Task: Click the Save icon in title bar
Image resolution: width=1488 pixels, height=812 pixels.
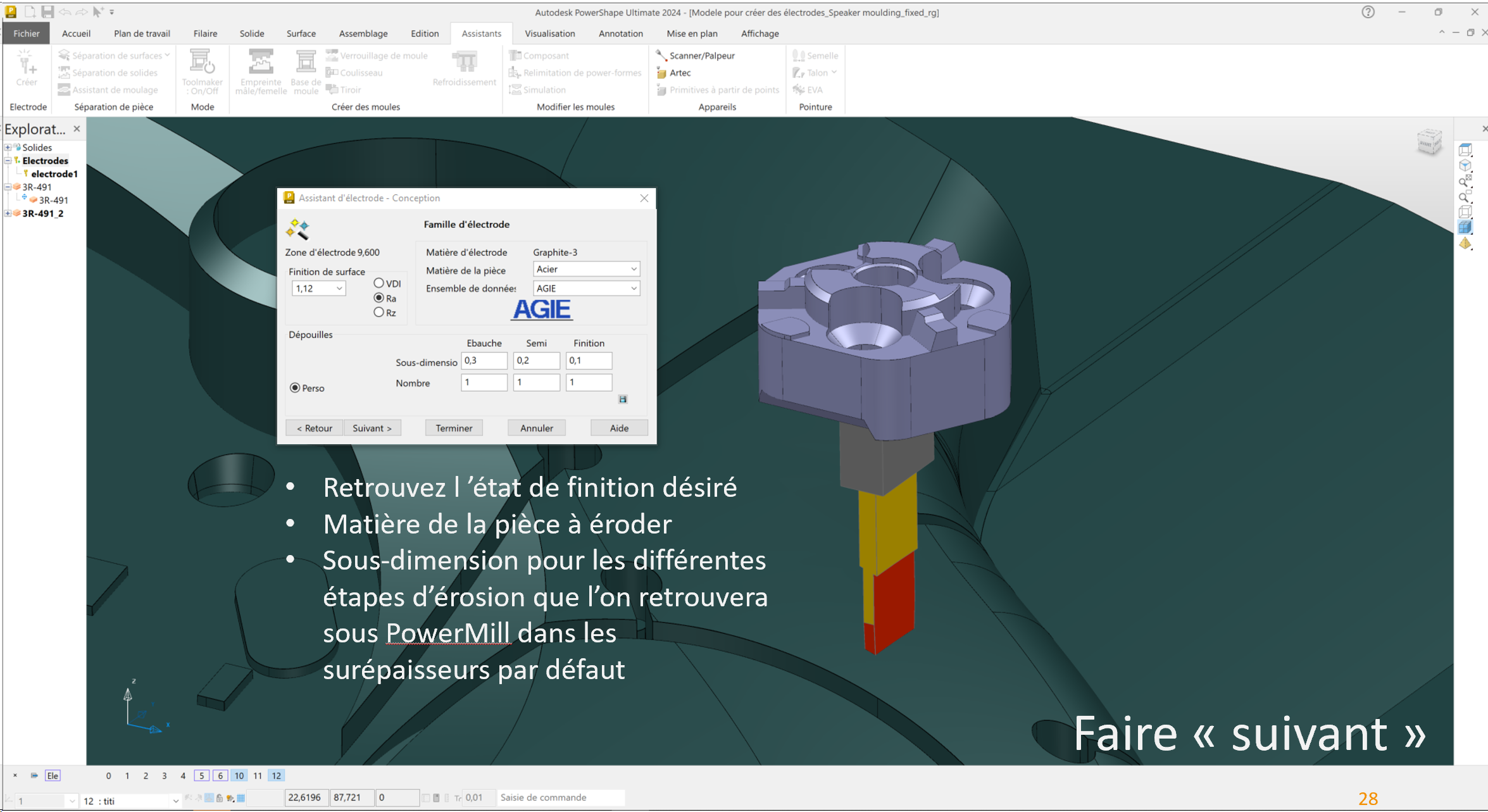Action: 47,11
